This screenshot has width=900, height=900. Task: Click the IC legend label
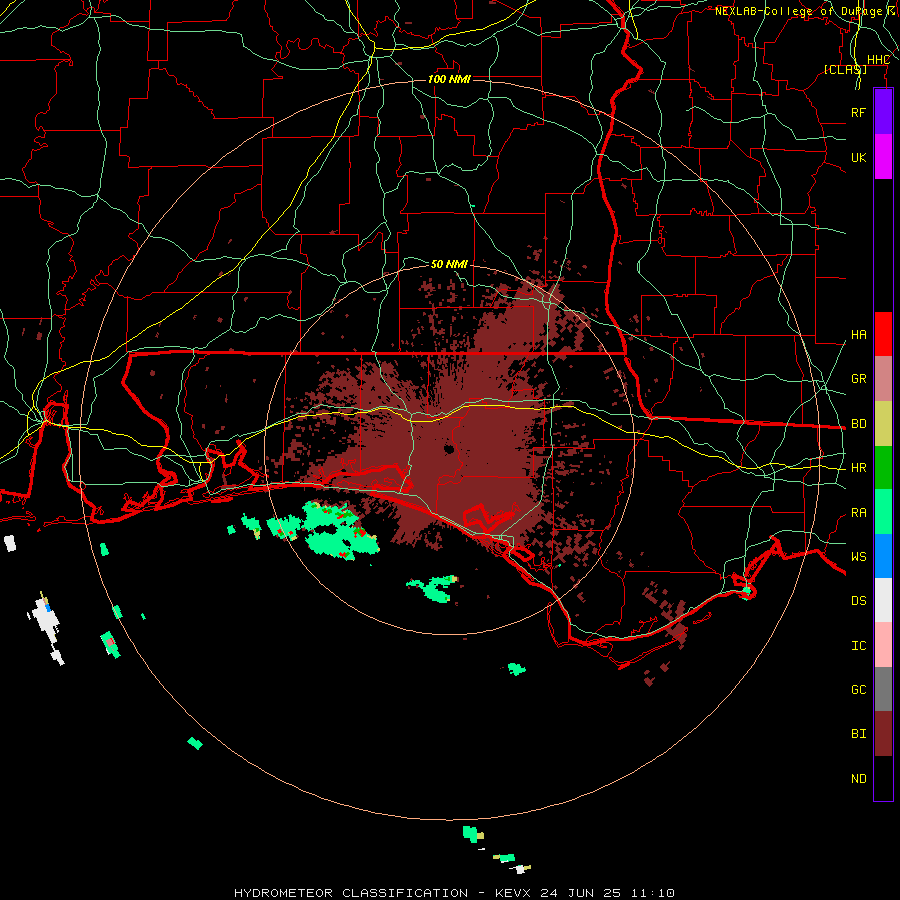(x=859, y=646)
